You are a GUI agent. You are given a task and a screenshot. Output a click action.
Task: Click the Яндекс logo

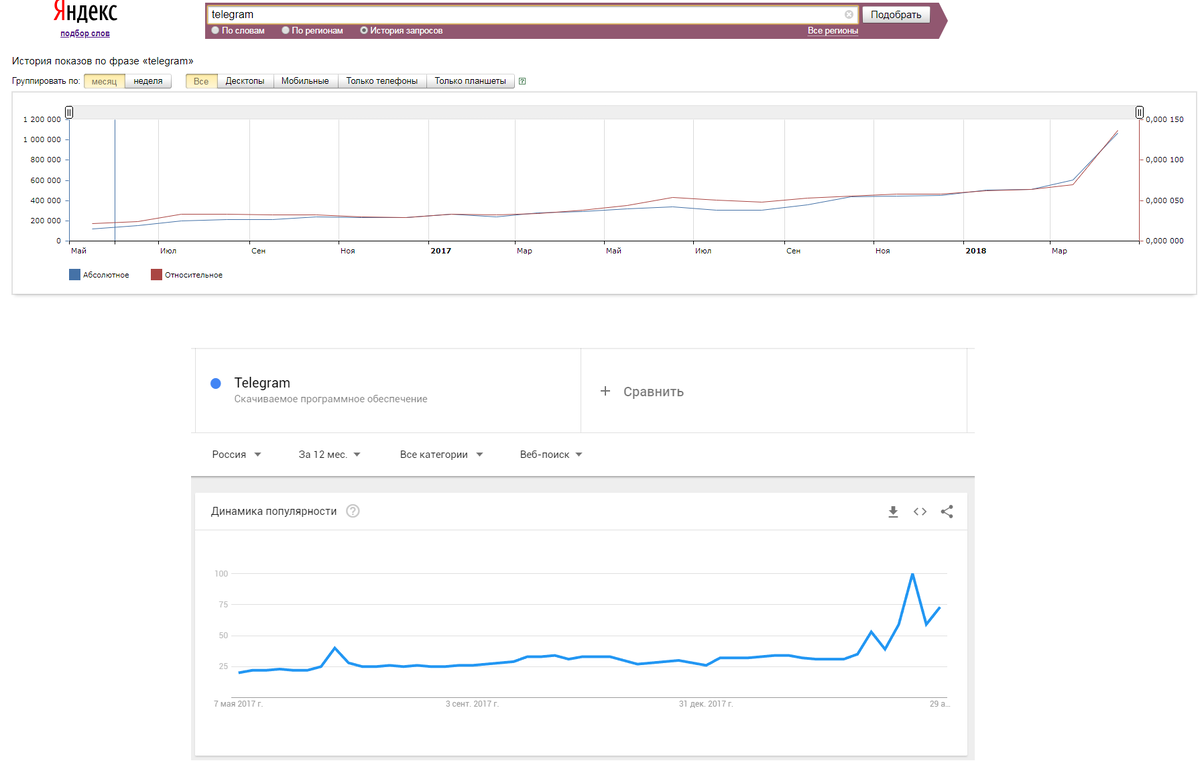click(85, 13)
